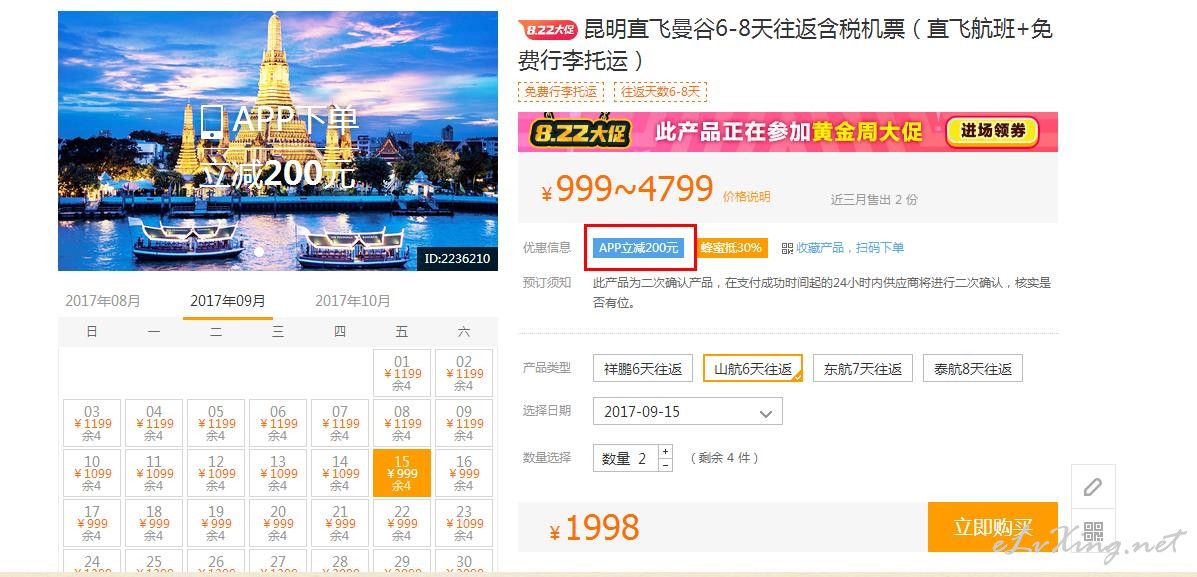Select September 16 priced ¥999 in calendar
Viewport: 1197px width, 577px height.
[464, 473]
